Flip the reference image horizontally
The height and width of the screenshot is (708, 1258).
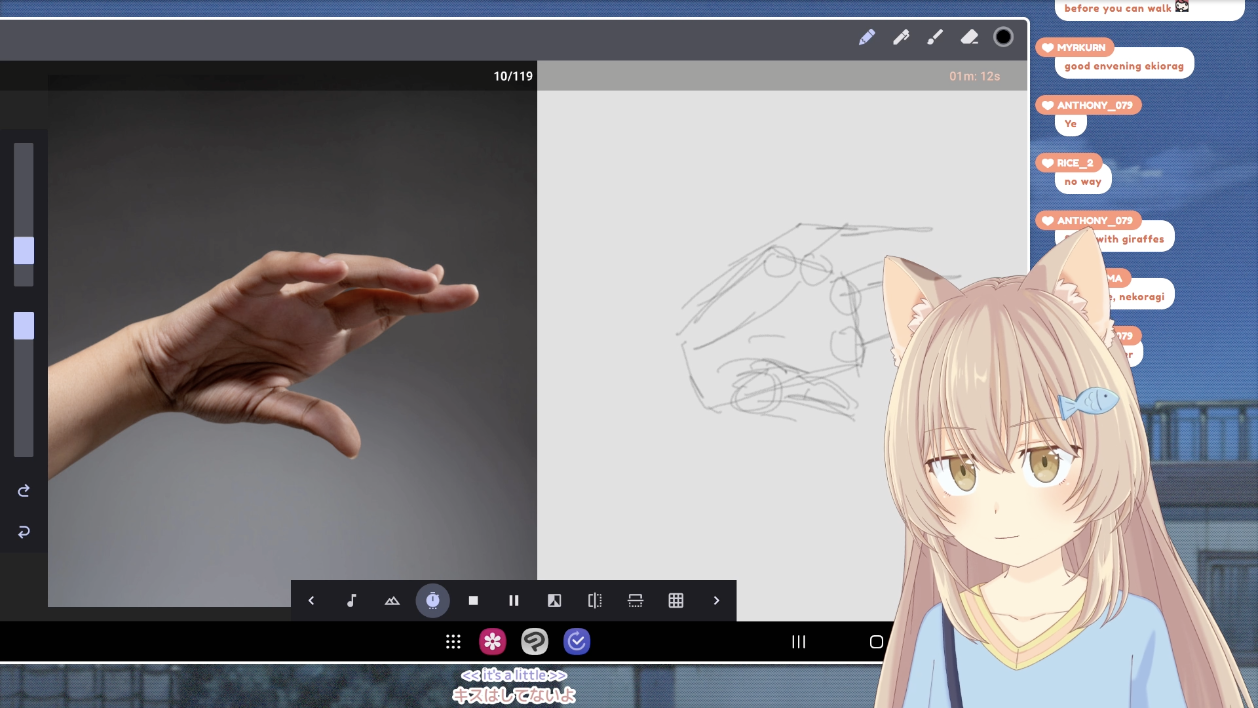[595, 601]
